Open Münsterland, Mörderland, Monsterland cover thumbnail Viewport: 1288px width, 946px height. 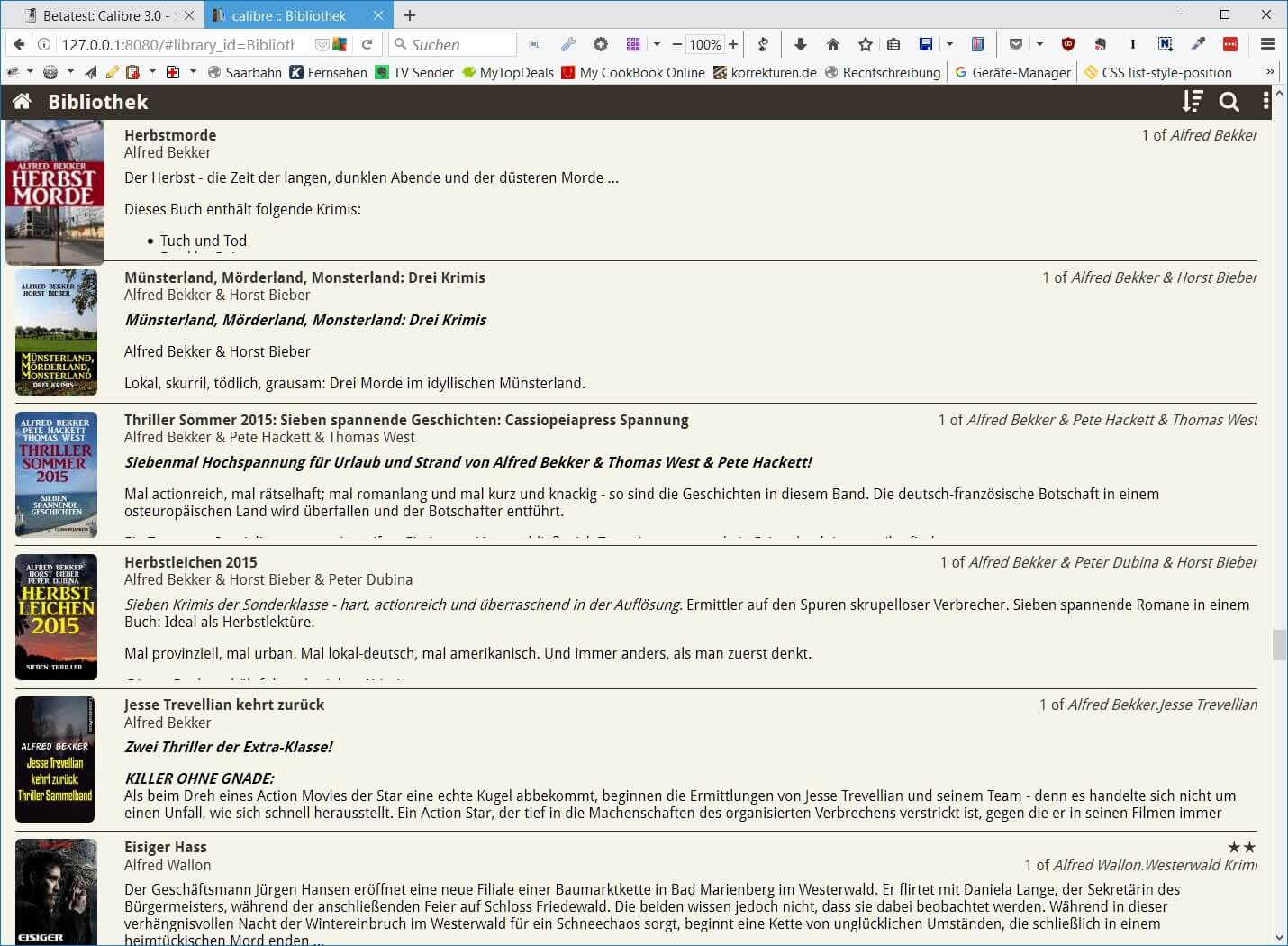pos(56,332)
